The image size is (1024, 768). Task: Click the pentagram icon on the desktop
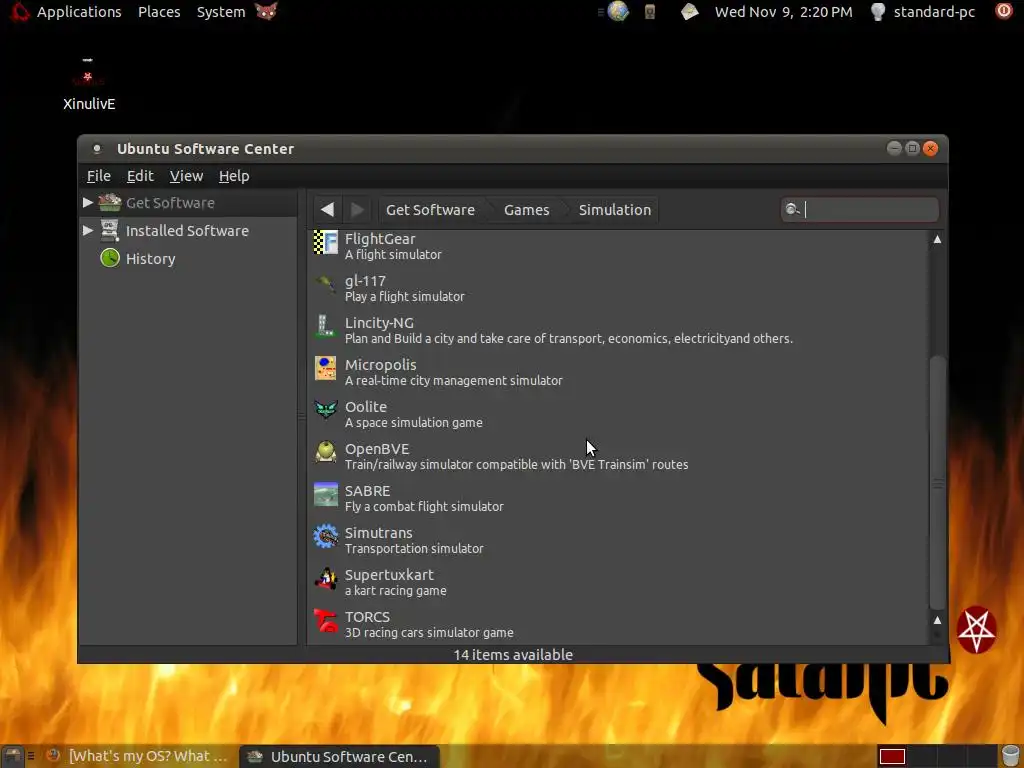[976, 630]
